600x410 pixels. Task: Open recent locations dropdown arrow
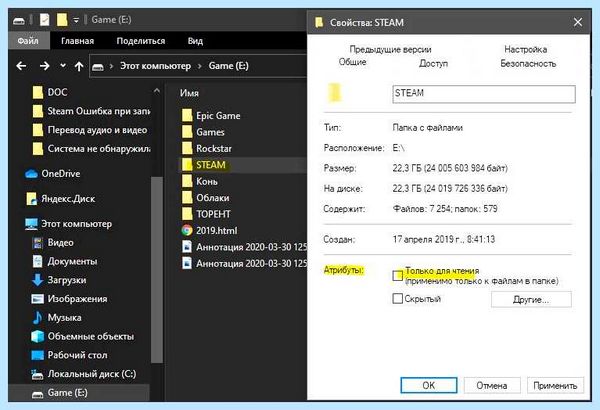(x=63, y=66)
